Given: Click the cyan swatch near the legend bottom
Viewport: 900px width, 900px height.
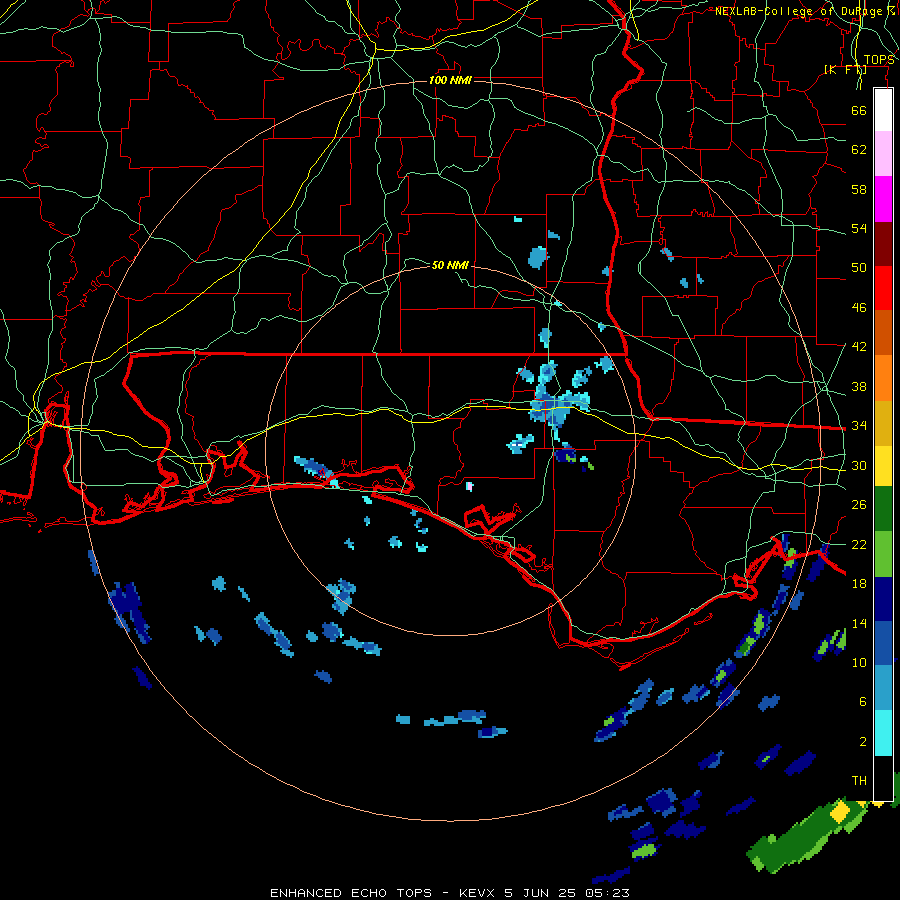Looking at the screenshot, I should point(883,733).
